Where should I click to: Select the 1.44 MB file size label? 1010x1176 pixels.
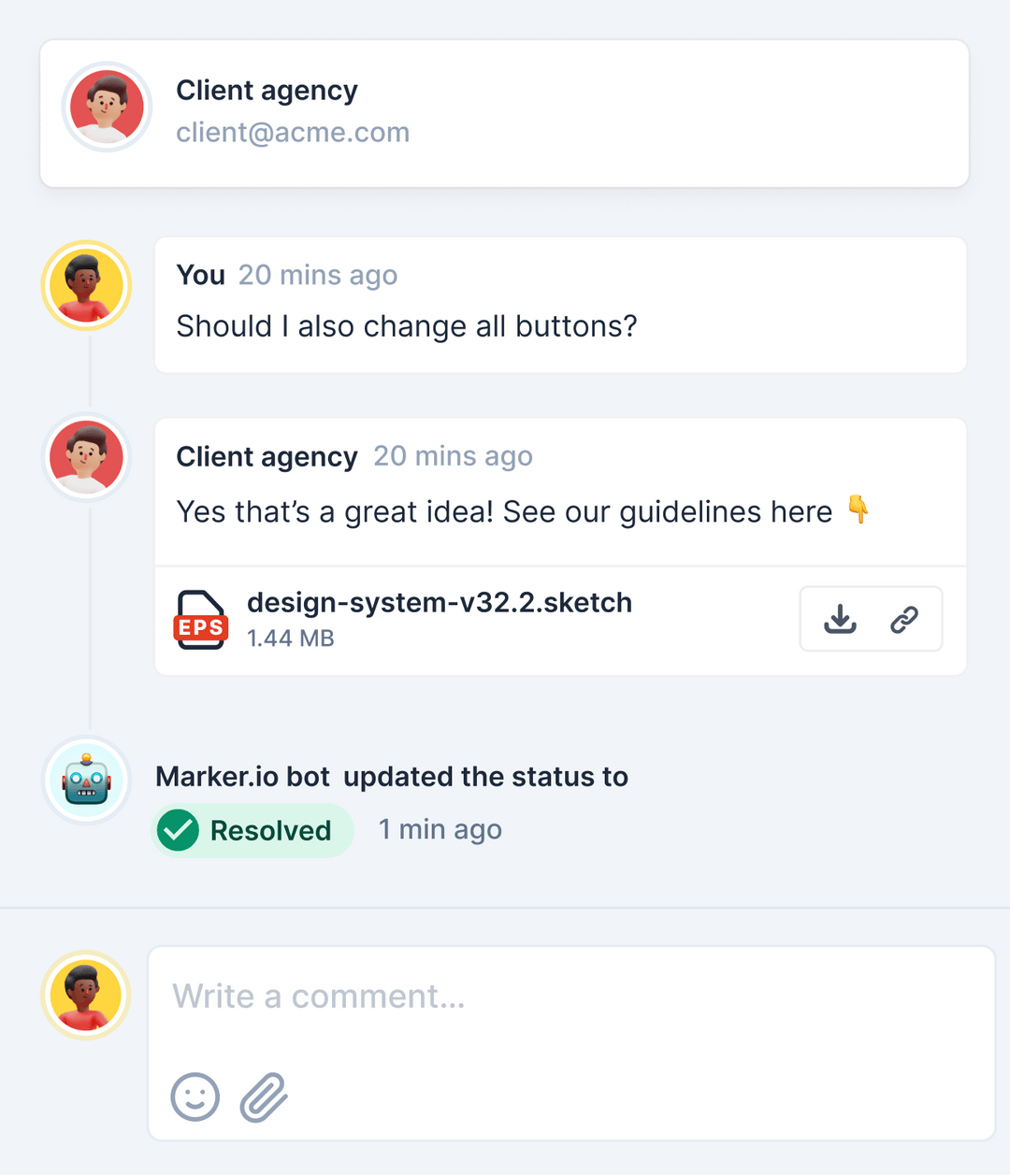(x=290, y=638)
